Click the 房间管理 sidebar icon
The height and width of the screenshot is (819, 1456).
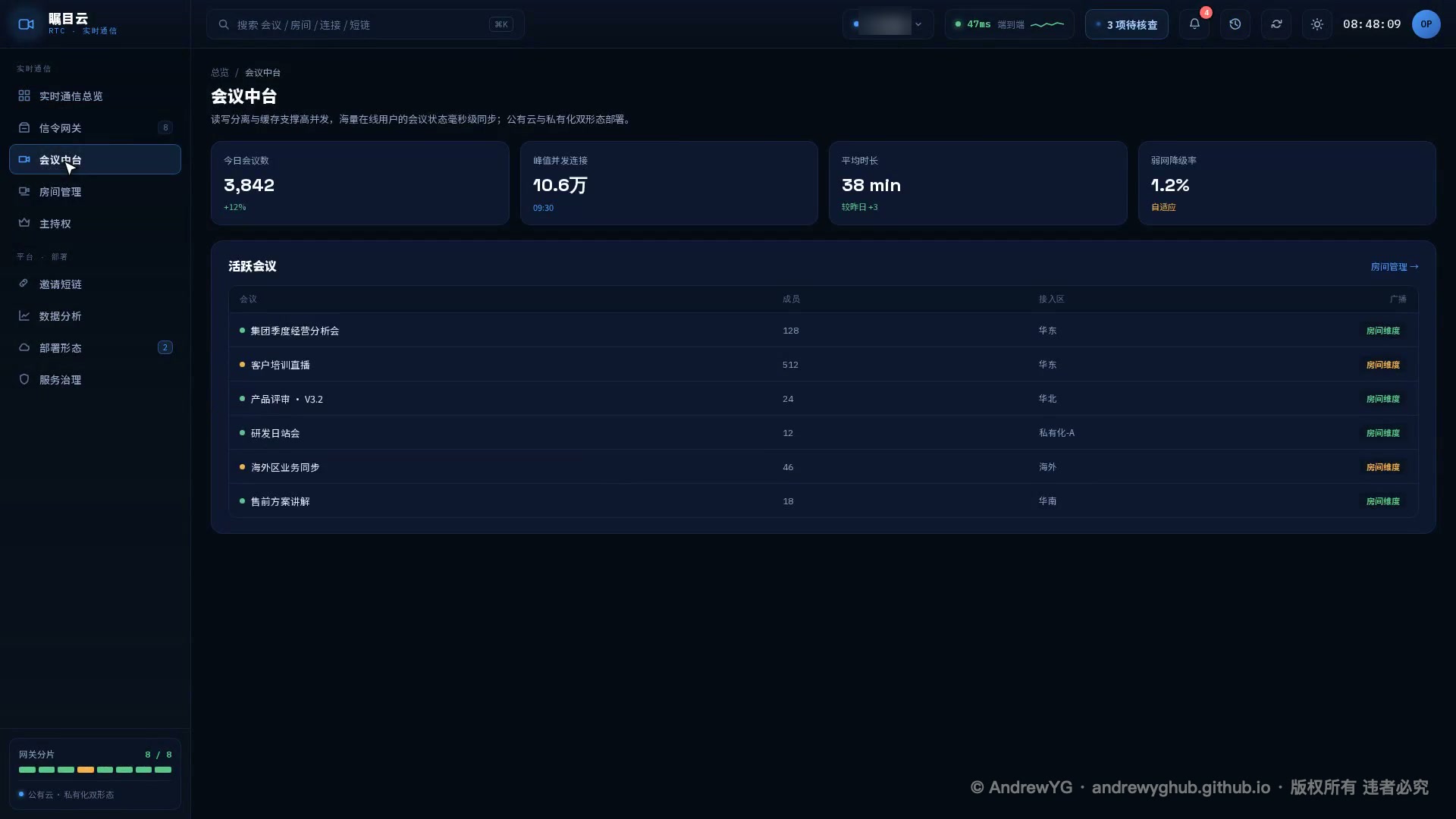[x=24, y=191]
